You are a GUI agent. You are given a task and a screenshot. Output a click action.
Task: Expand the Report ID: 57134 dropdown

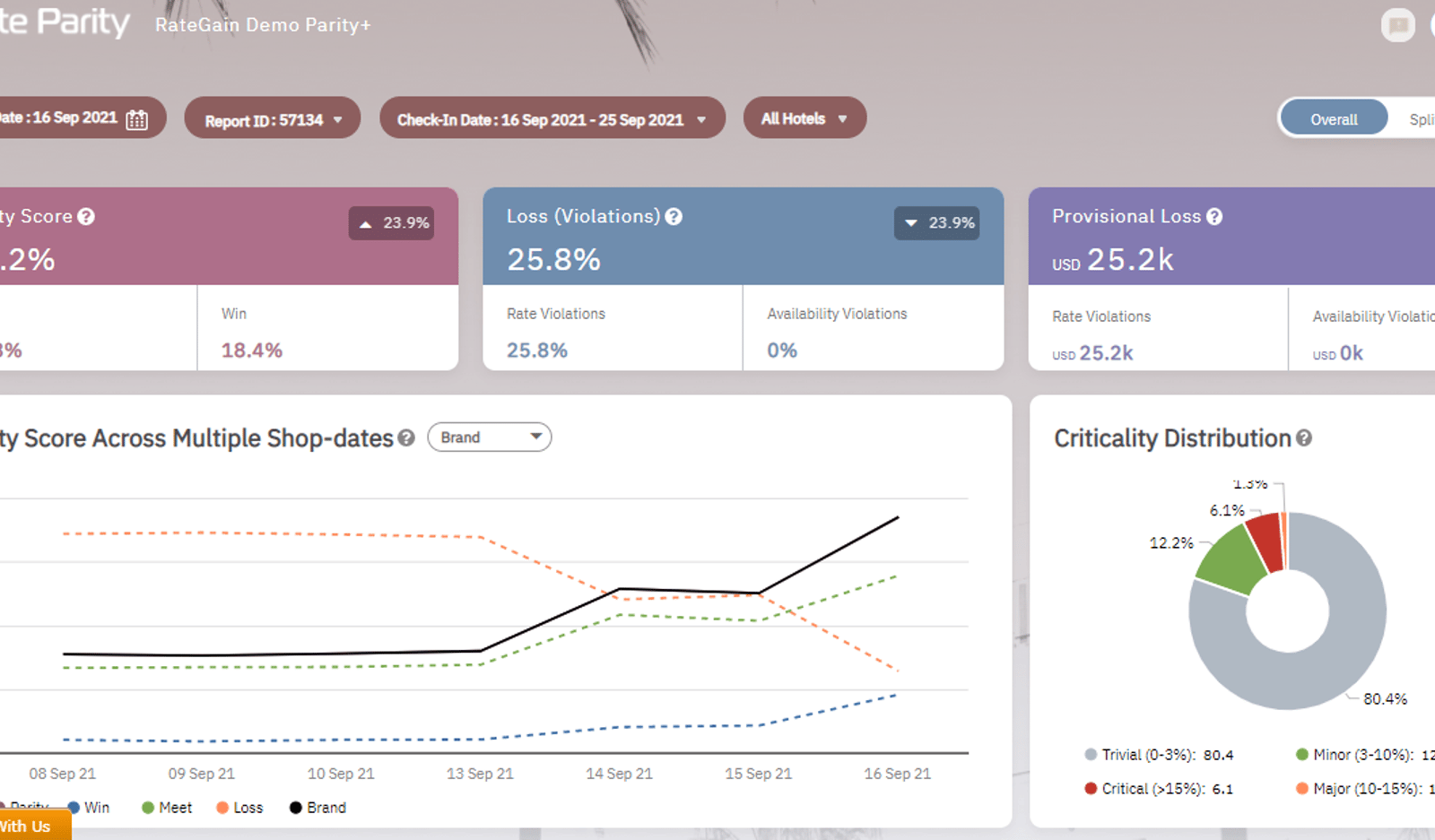click(x=273, y=118)
